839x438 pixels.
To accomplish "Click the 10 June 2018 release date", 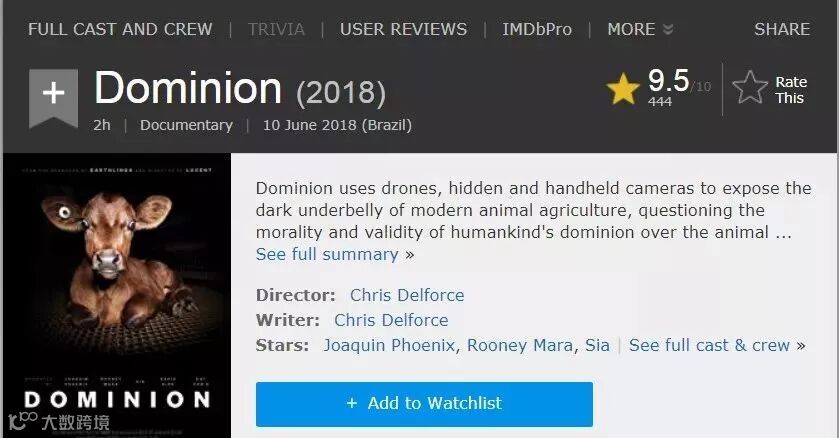I will click(337, 125).
